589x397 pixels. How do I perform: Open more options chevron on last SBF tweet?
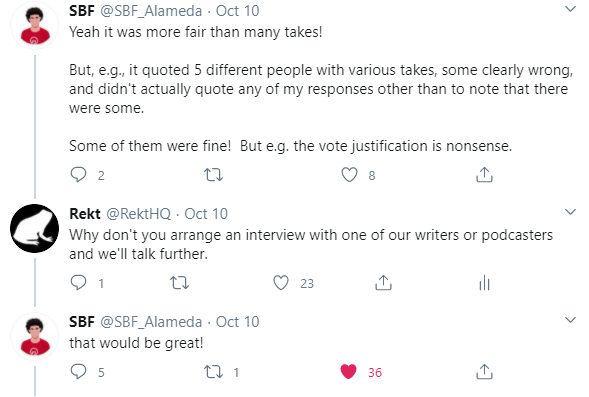point(570,320)
